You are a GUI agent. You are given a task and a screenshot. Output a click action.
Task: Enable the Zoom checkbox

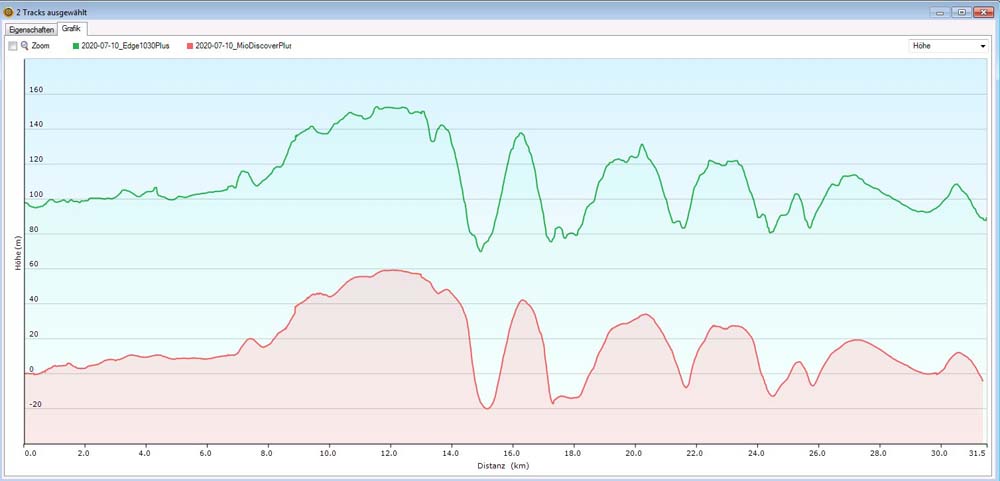point(12,46)
